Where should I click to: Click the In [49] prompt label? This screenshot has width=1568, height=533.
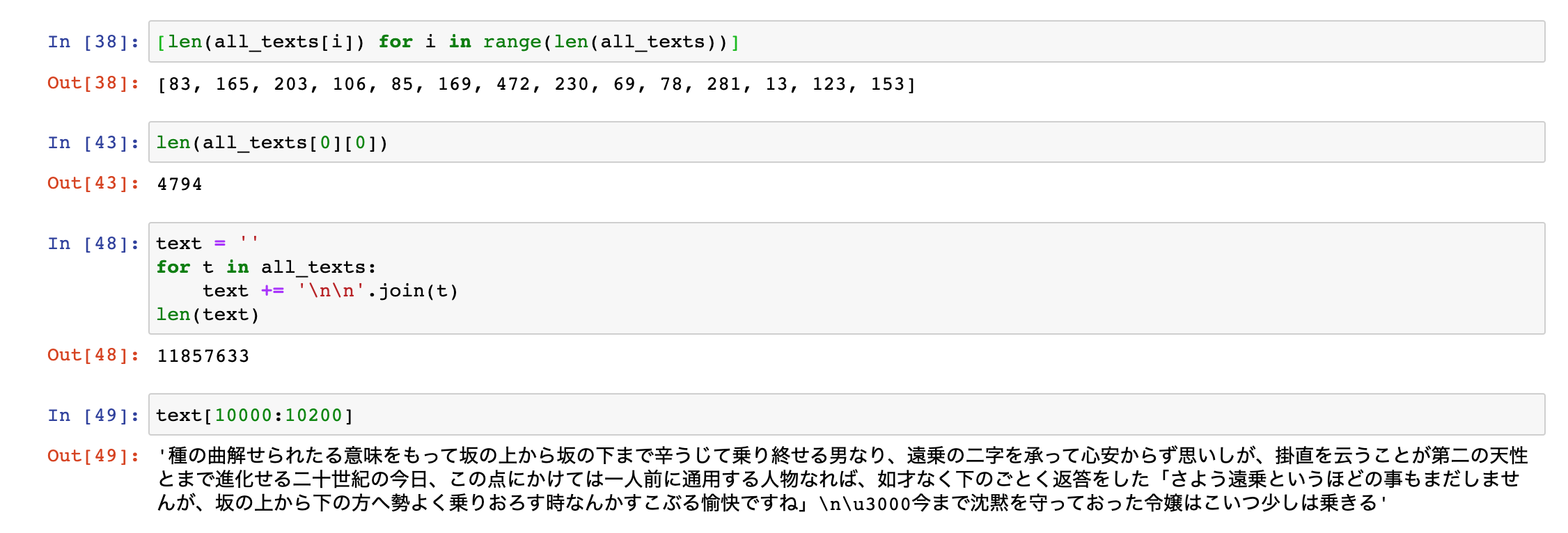pyautogui.click(x=93, y=415)
